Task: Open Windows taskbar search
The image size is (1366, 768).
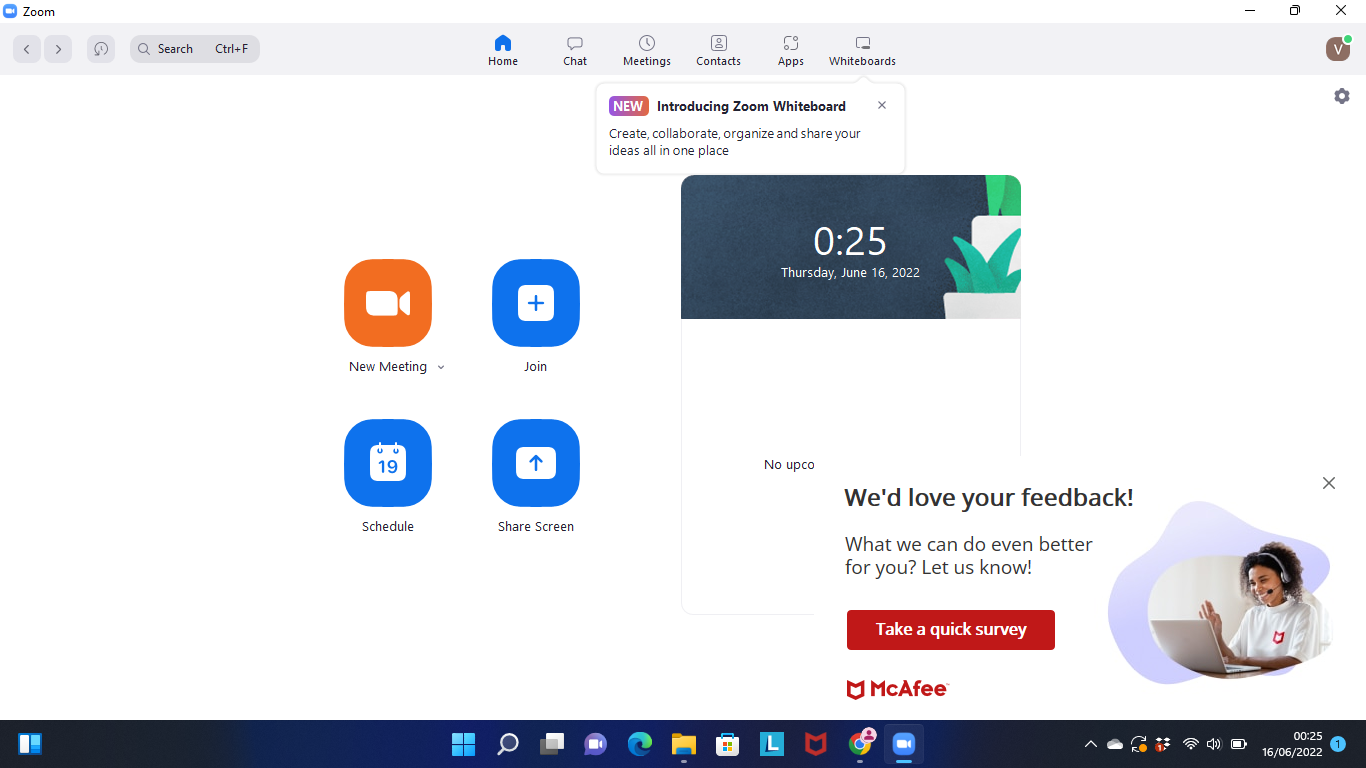Action: click(508, 744)
